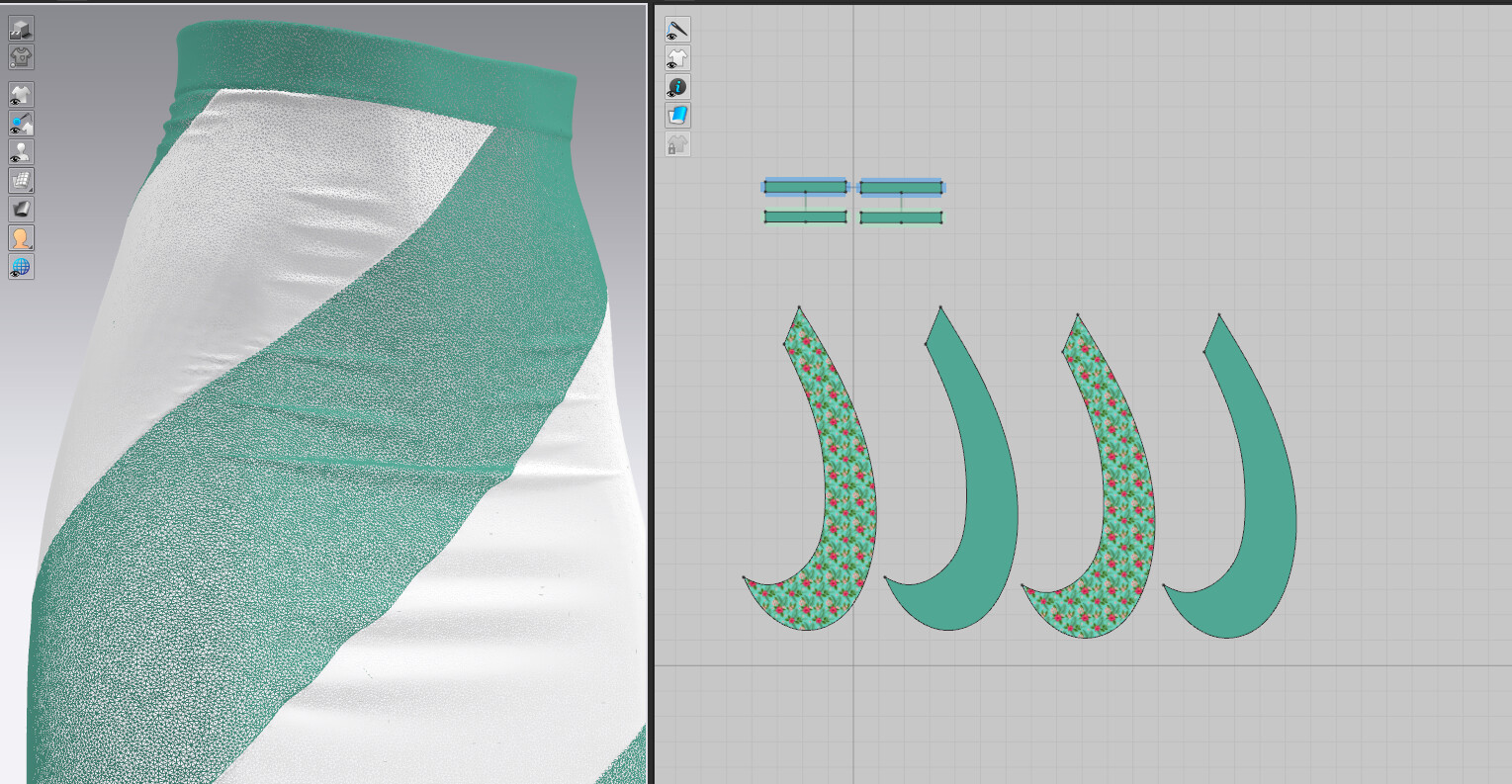Open the orange avatar render style menu
The height and width of the screenshot is (784, 1512).
tap(21, 237)
